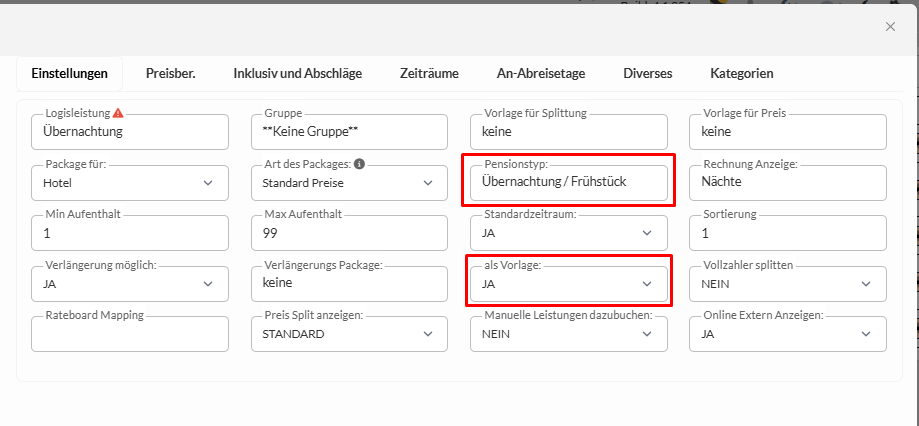Expand the Art des Packages dropdown
The image size is (919, 426).
coord(348,183)
